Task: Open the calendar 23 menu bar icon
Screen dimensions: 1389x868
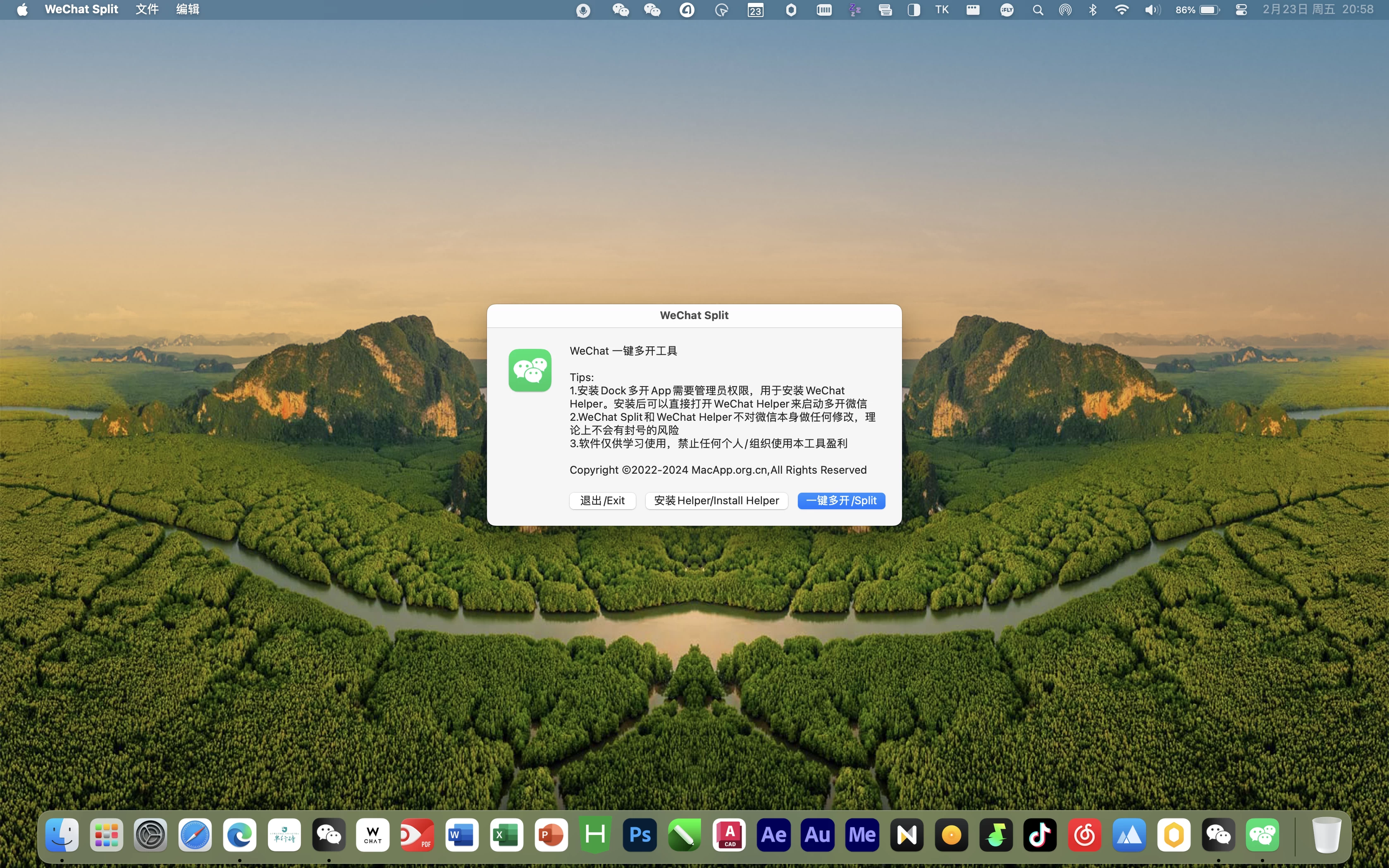Action: pyautogui.click(x=755, y=10)
